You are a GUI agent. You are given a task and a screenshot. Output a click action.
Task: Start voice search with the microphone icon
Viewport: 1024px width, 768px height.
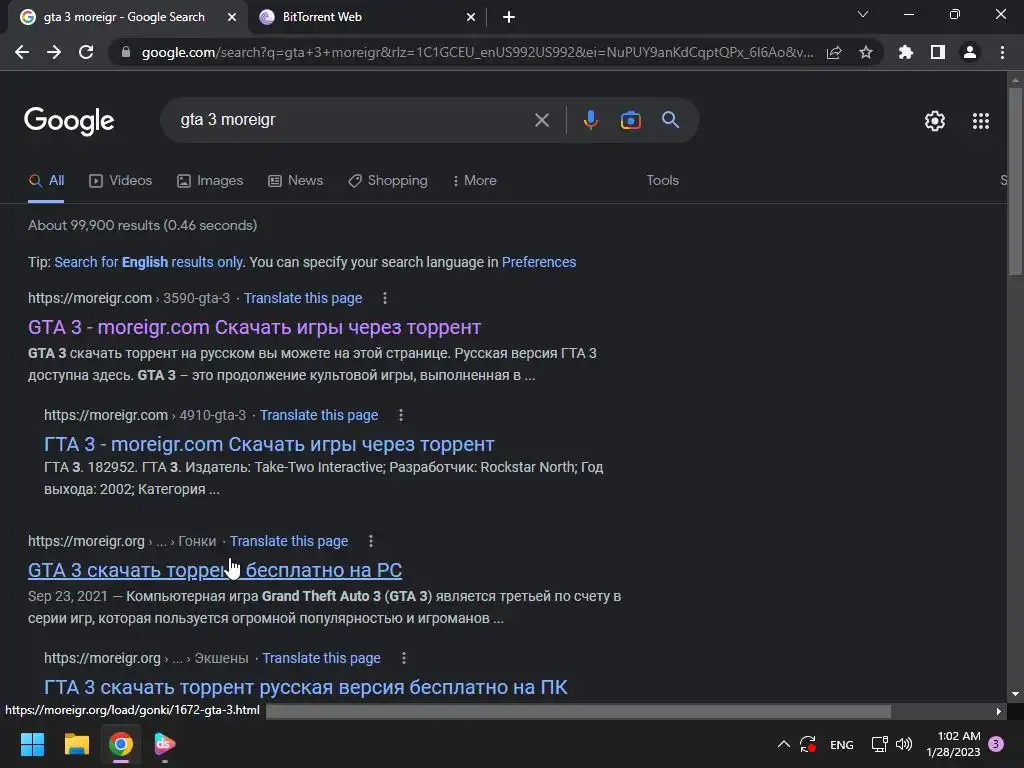(590, 120)
